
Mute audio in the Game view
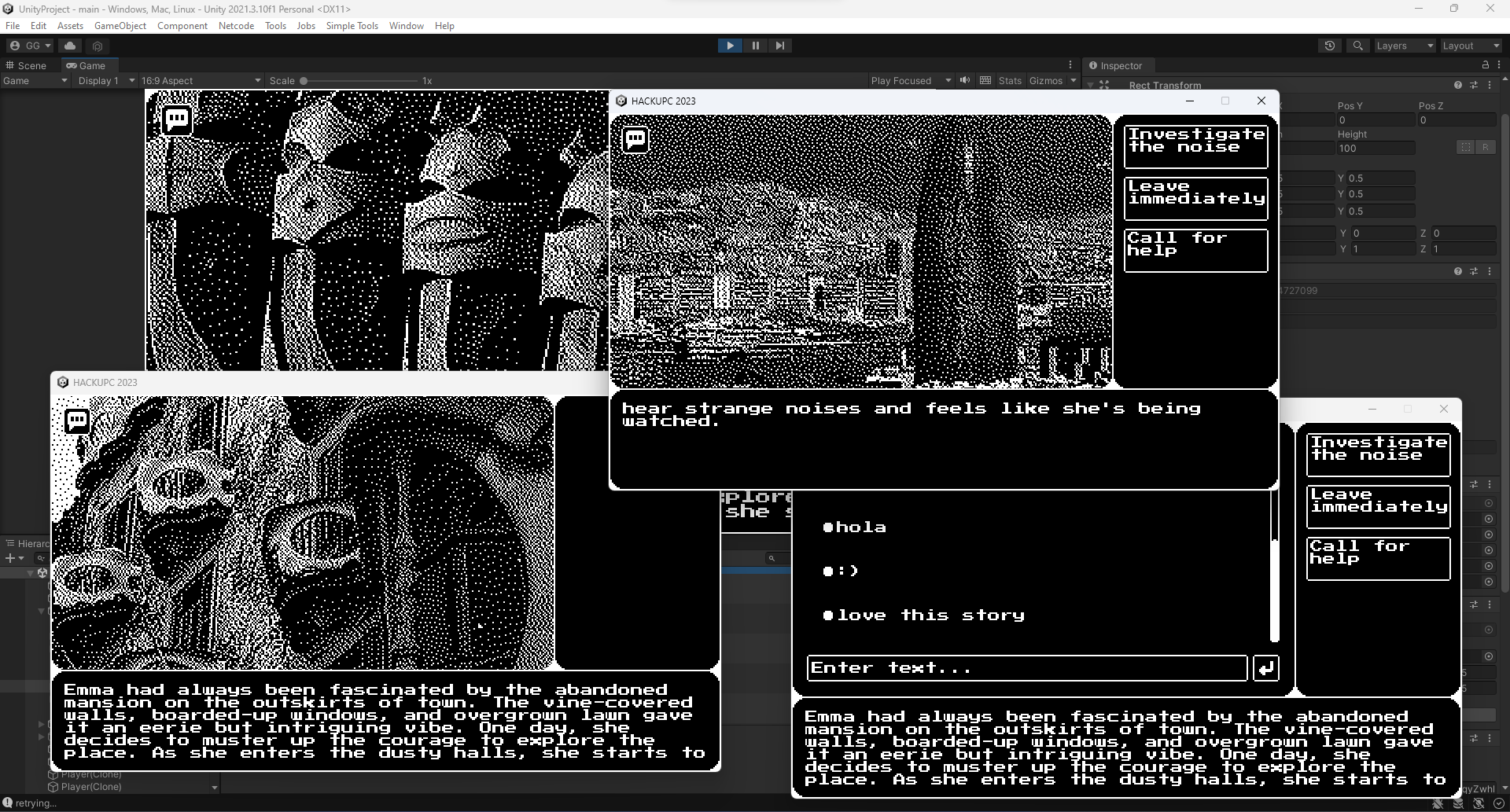tap(965, 80)
